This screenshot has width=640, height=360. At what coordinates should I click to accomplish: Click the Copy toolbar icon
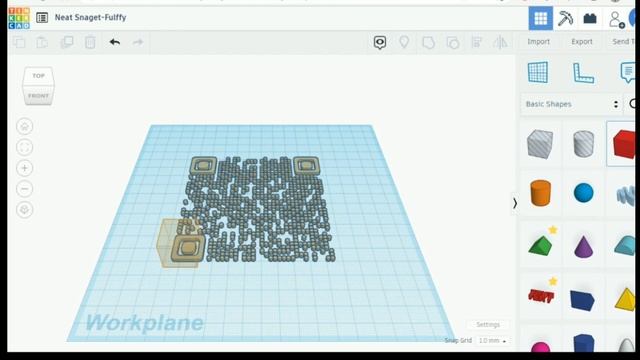[x=19, y=42]
